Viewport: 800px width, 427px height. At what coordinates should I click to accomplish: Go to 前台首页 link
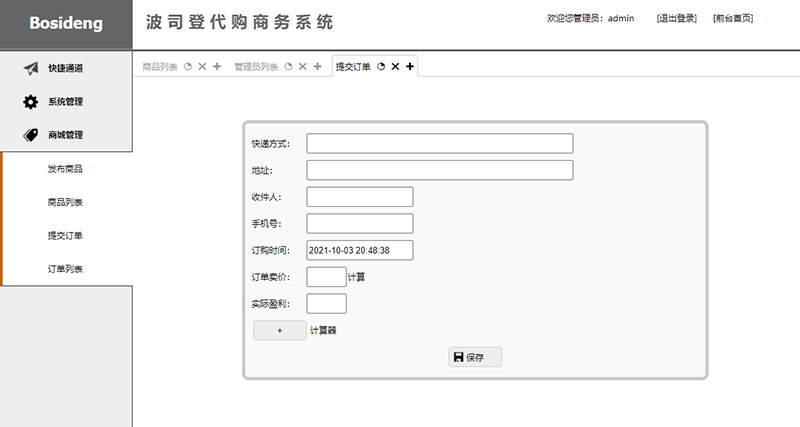(x=733, y=18)
